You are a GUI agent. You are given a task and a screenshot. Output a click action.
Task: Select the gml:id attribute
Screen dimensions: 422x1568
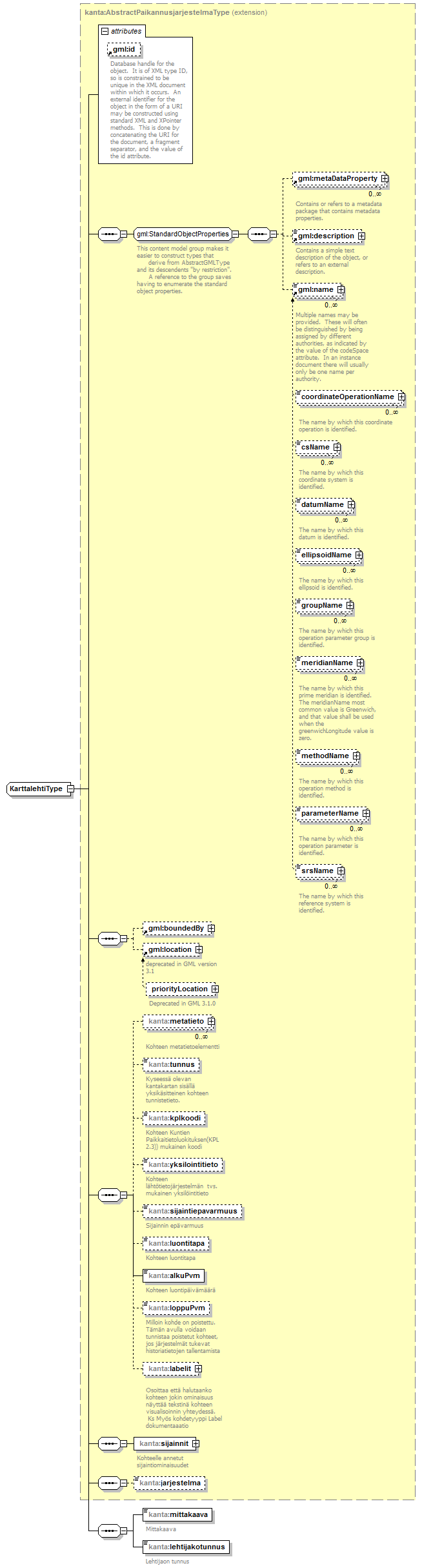[x=124, y=50]
